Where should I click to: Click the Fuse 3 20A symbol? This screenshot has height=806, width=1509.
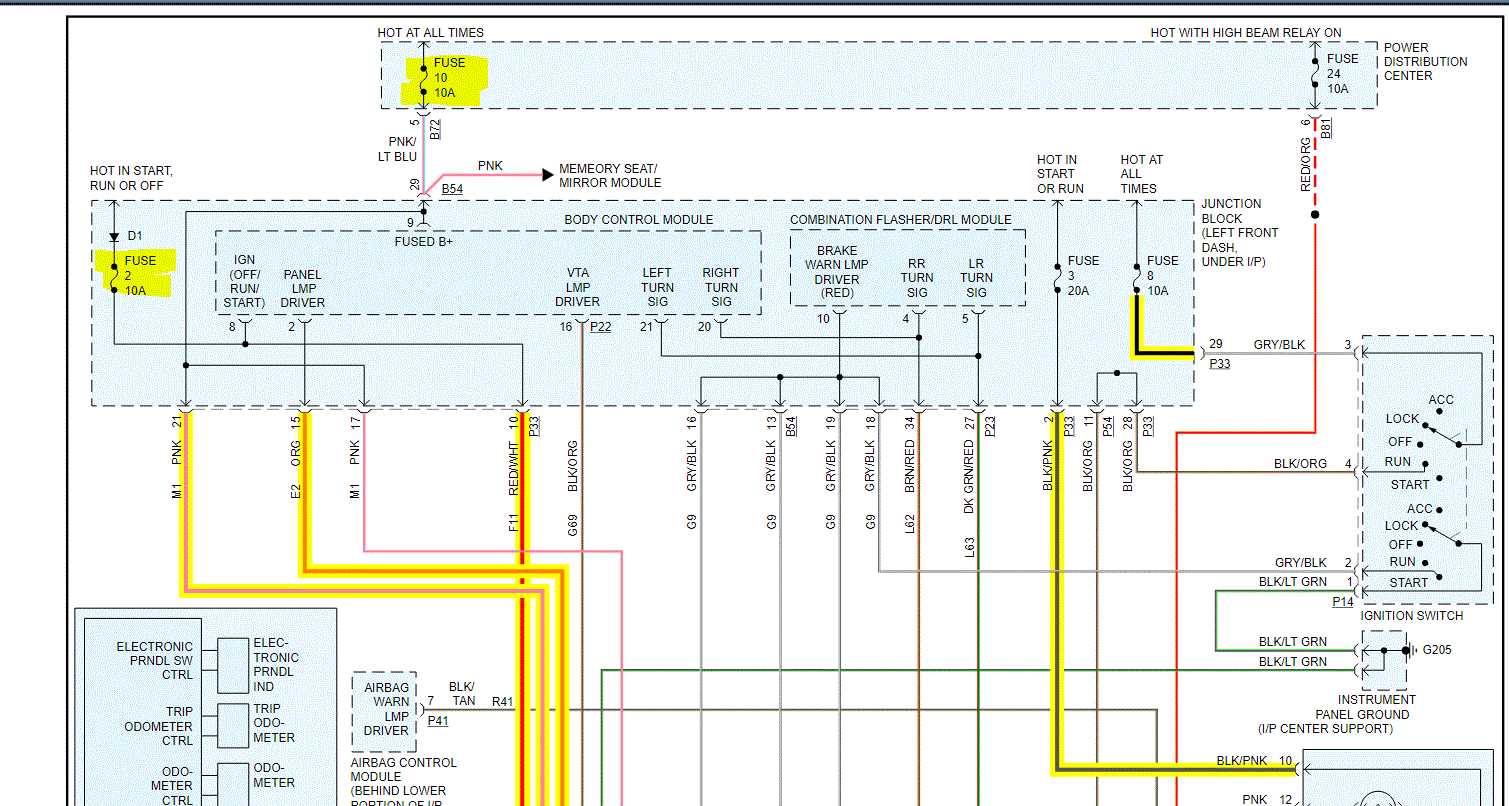click(x=1057, y=275)
